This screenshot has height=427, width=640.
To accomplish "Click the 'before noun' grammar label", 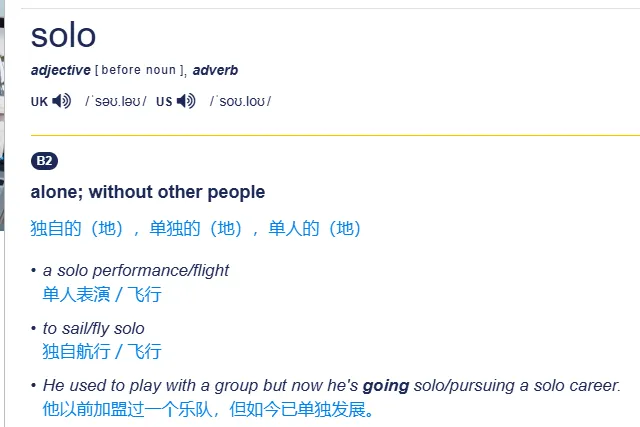I will point(138,70).
